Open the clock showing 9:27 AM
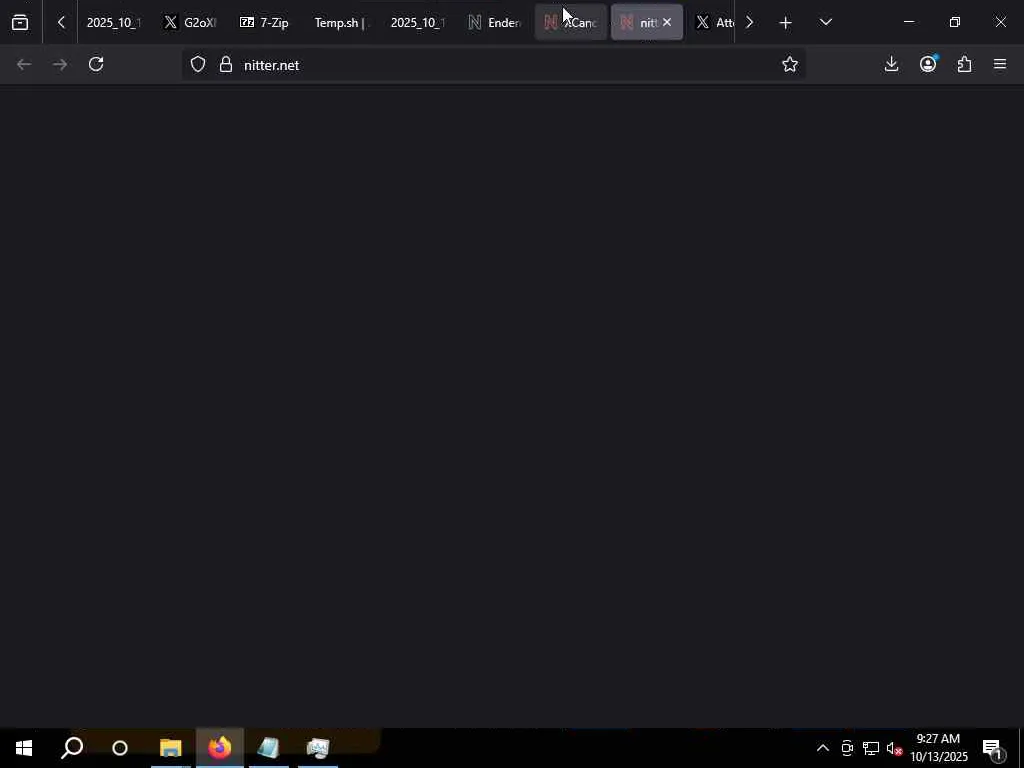 pyautogui.click(x=938, y=748)
